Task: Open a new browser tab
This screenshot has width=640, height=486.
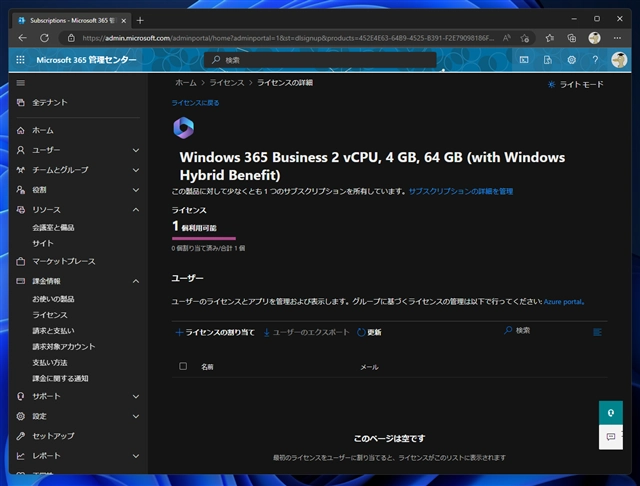Action: 140,20
